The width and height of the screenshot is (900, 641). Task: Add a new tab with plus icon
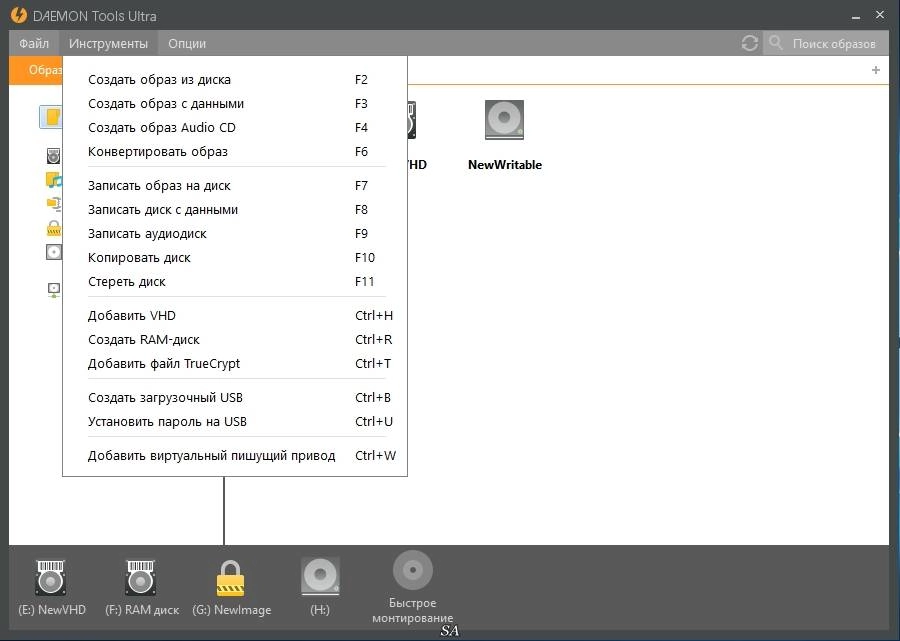[x=875, y=70]
